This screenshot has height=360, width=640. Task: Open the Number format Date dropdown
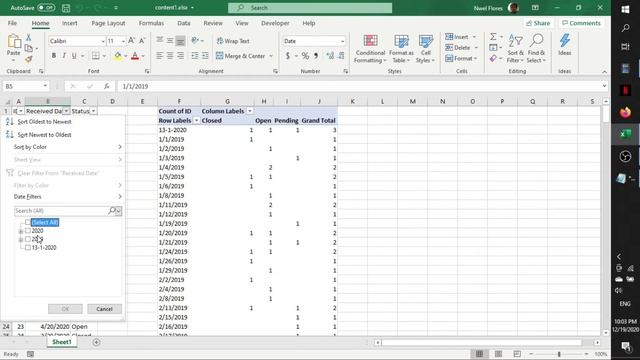pyautogui.click(x=342, y=41)
